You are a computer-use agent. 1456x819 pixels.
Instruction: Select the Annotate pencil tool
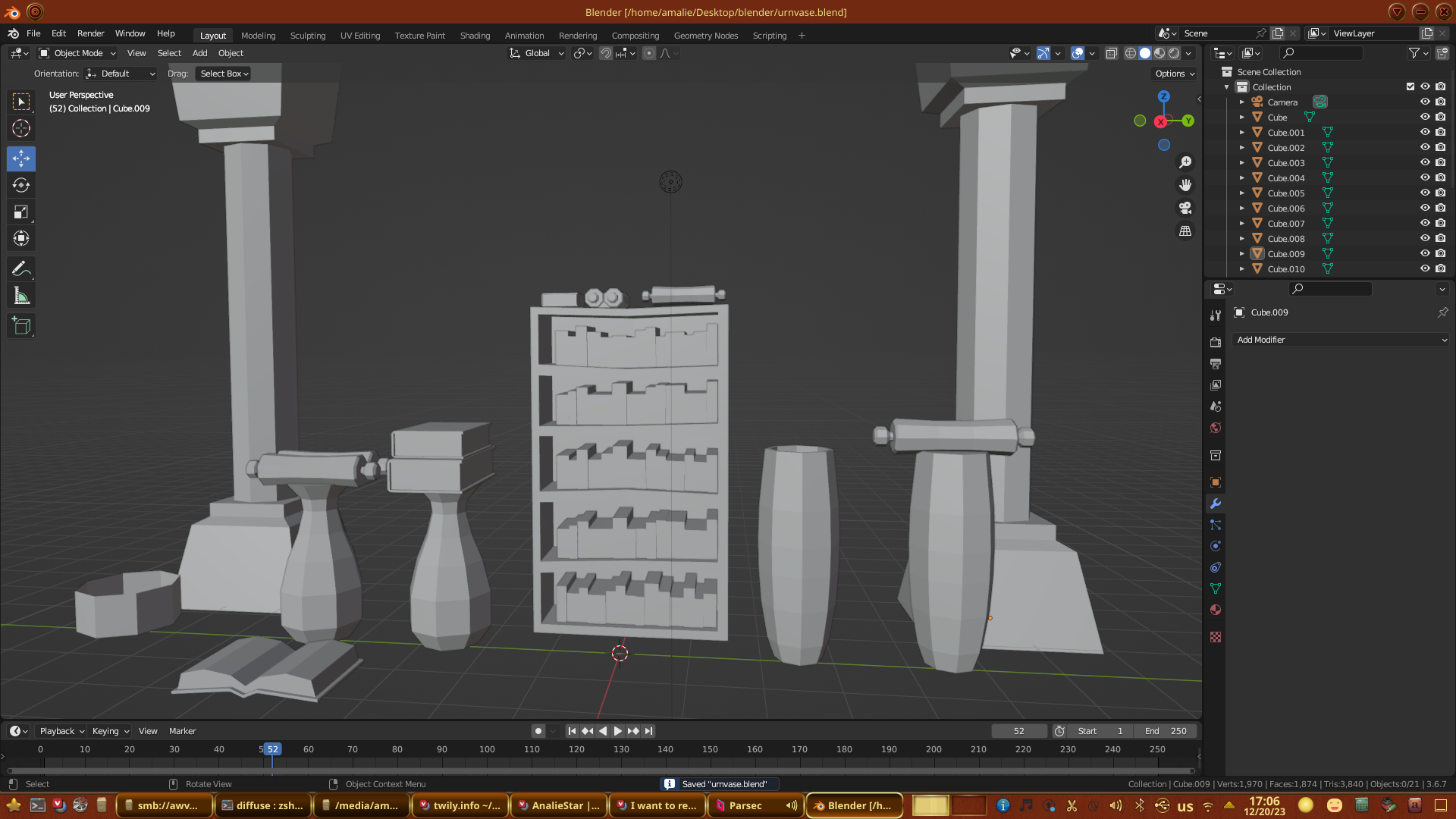click(21, 269)
